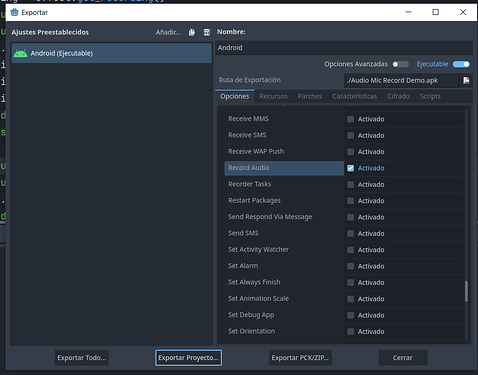This screenshot has width=478, height=375.
Task: Click the Godot icon in the title bar
Action: pyautogui.click(x=14, y=12)
